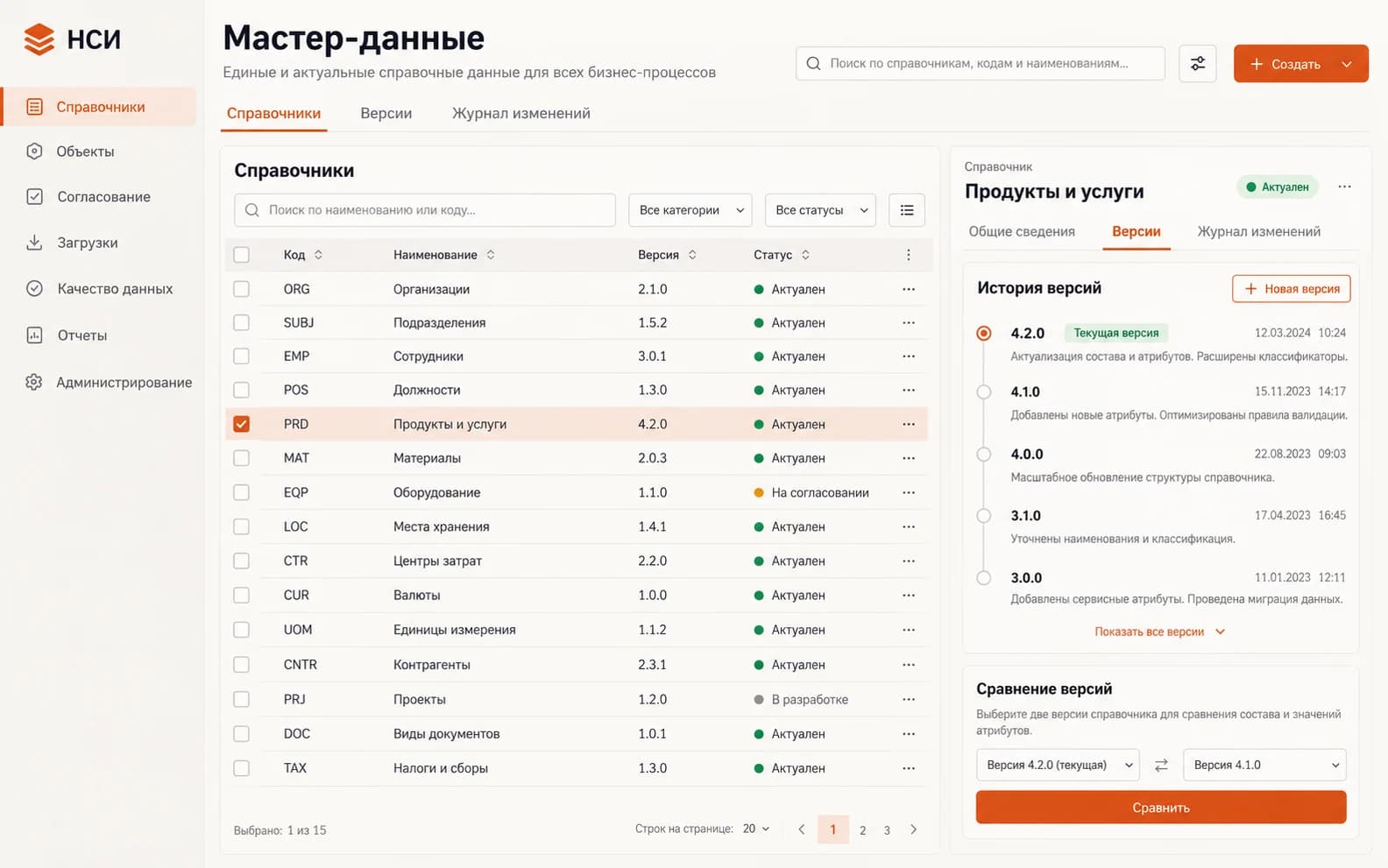This screenshot has width=1388, height=868.
Task: Swap the compared versions
Action: pos(1161,766)
